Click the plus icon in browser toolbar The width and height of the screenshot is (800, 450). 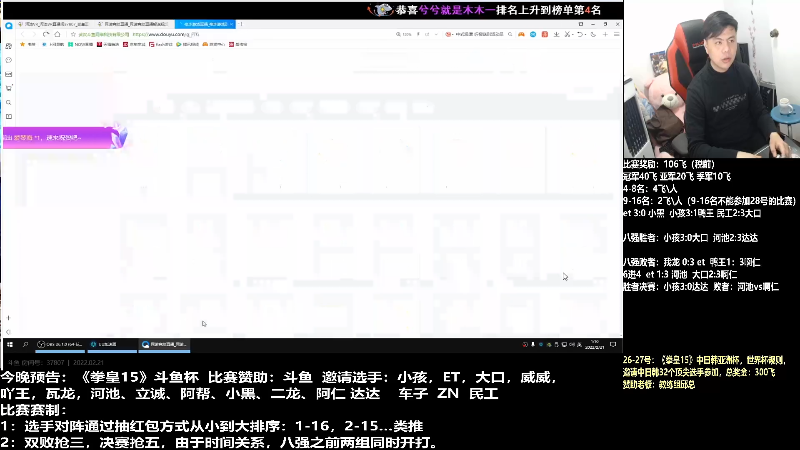click(605, 34)
